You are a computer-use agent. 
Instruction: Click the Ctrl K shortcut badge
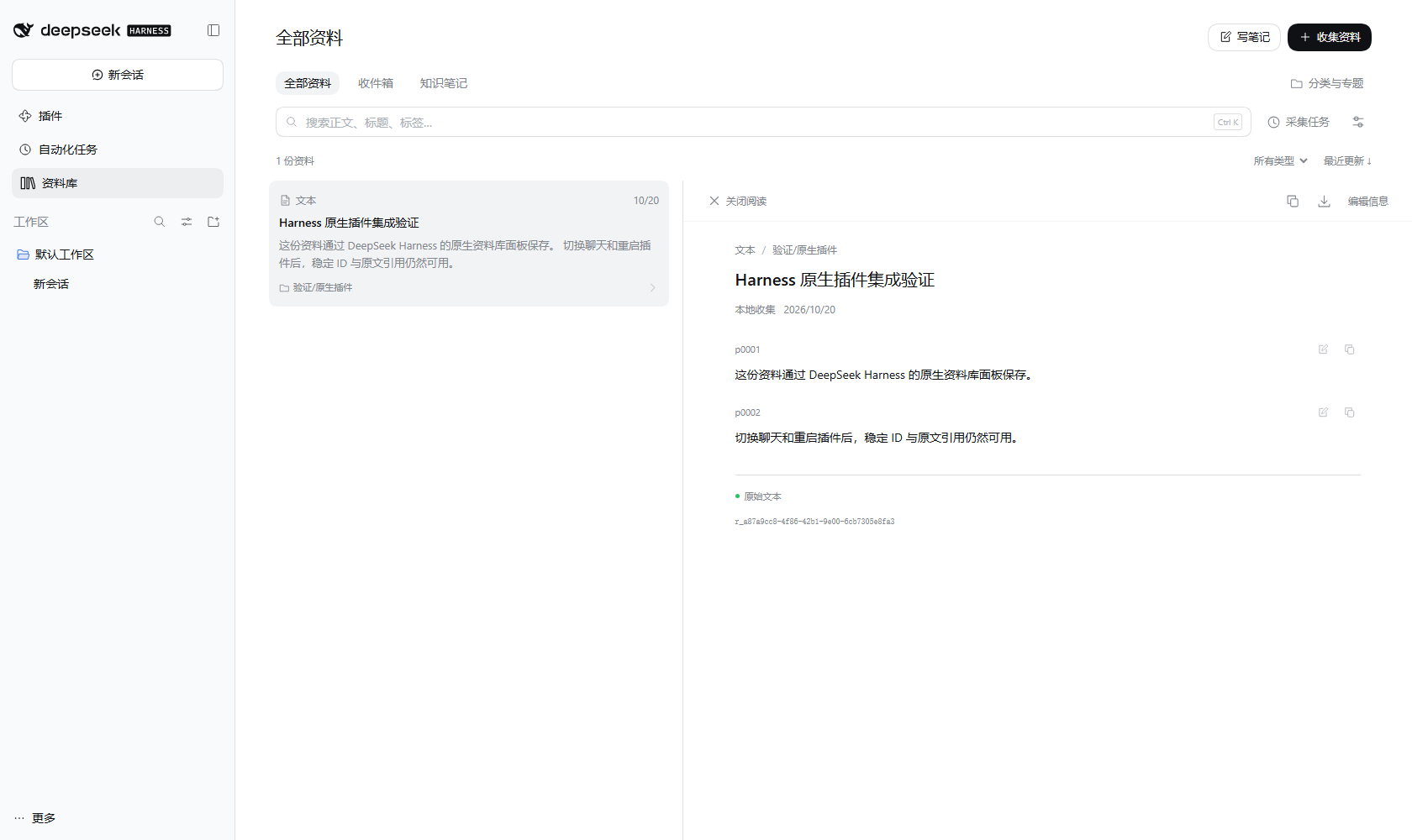tap(1228, 122)
